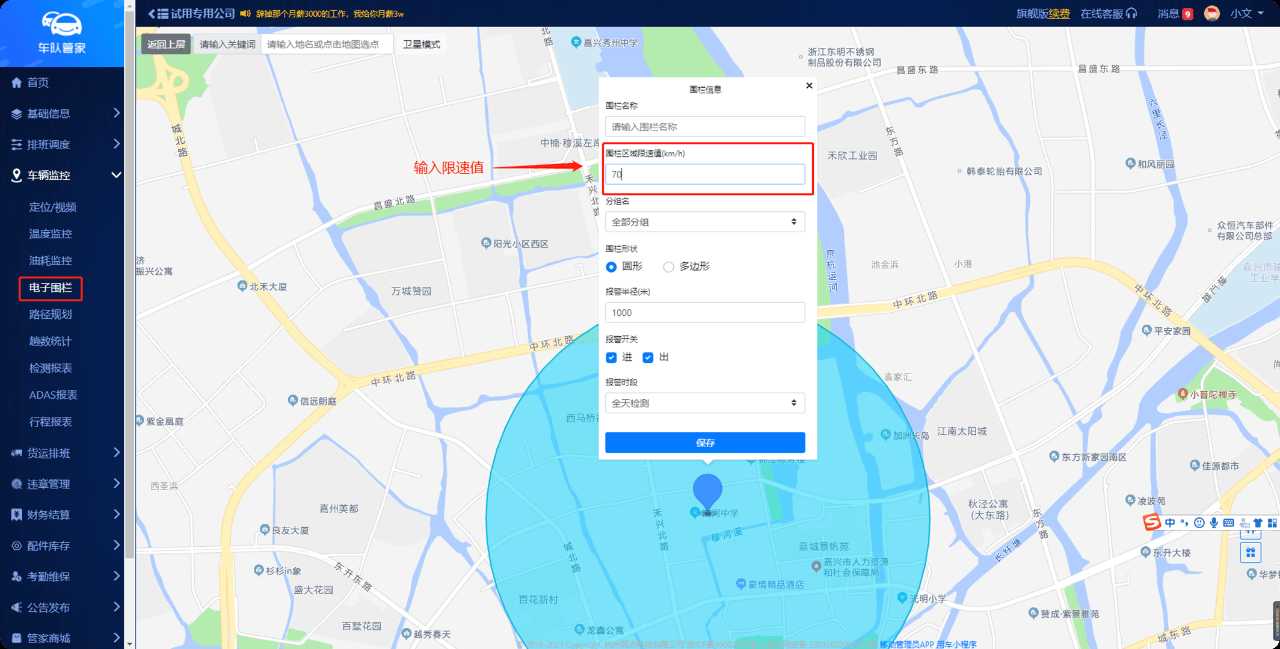1280x649 pixels.
Task: Select the 多边形 fence shape radio
Action: pos(669,267)
